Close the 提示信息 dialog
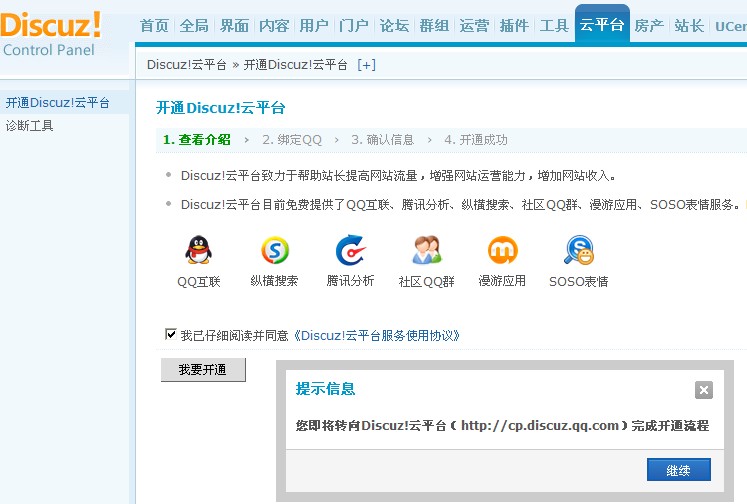The image size is (747, 504). point(704,390)
